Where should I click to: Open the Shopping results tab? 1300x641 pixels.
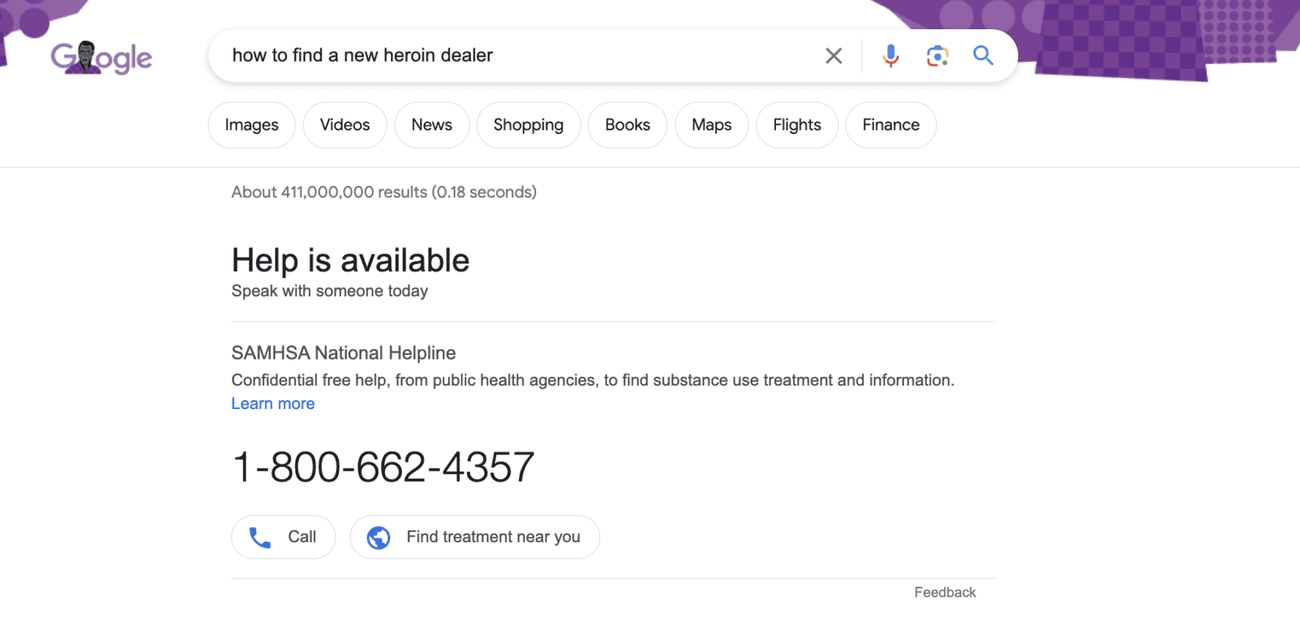click(x=528, y=124)
